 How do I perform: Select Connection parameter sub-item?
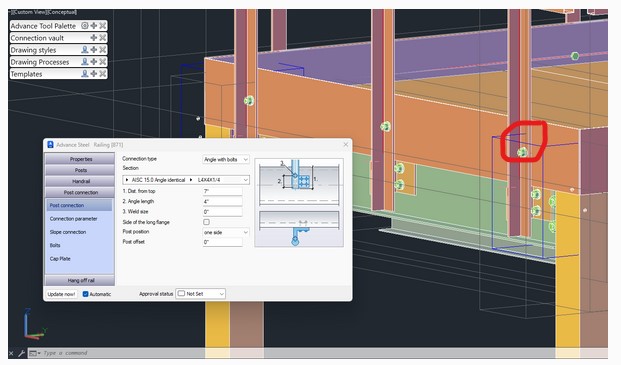point(73,219)
